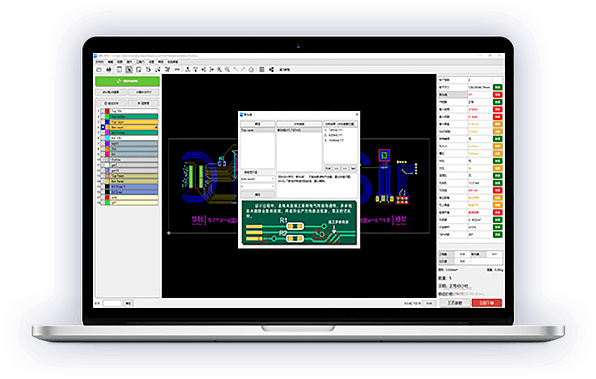Open the last menu in the menu bar
Viewport: 596px width, 379px height.
pos(173,62)
